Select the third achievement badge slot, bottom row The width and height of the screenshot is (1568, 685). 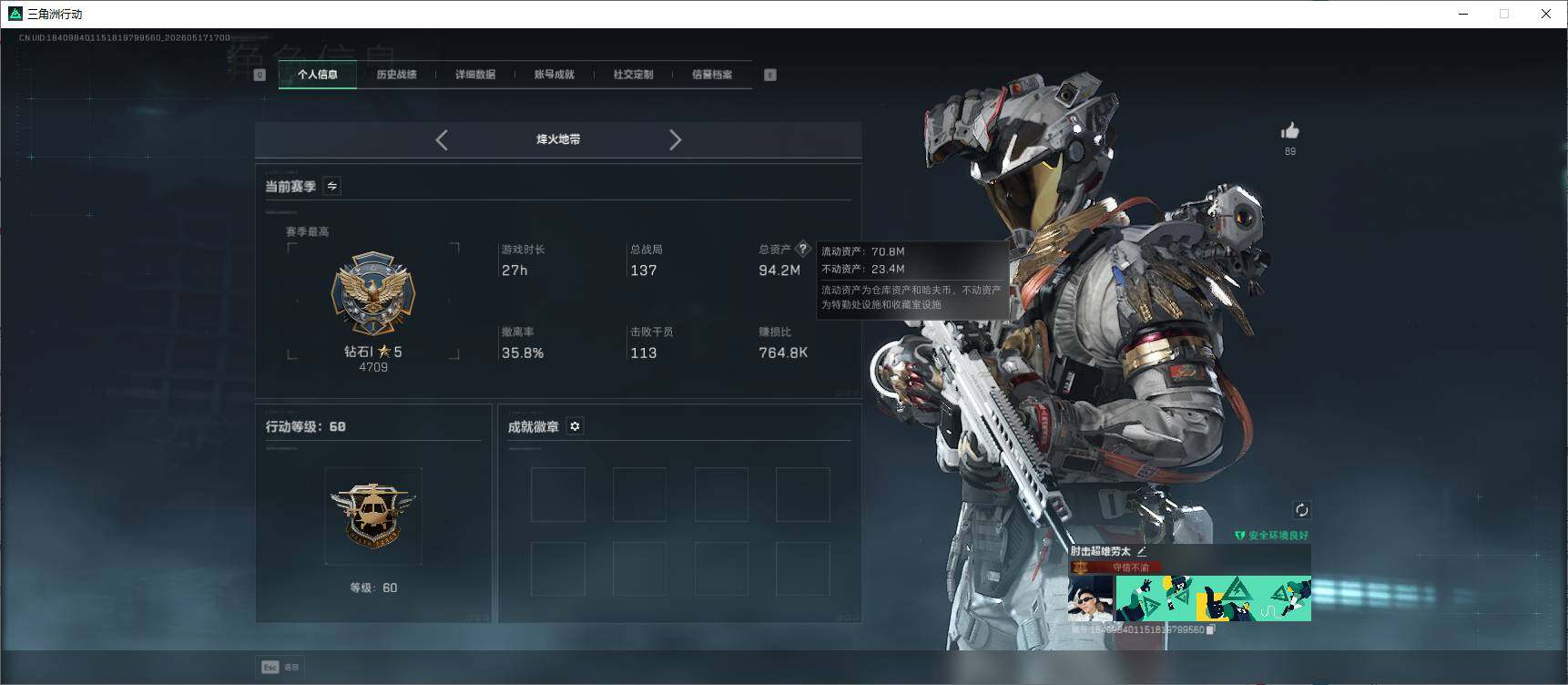pyautogui.click(x=721, y=569)
